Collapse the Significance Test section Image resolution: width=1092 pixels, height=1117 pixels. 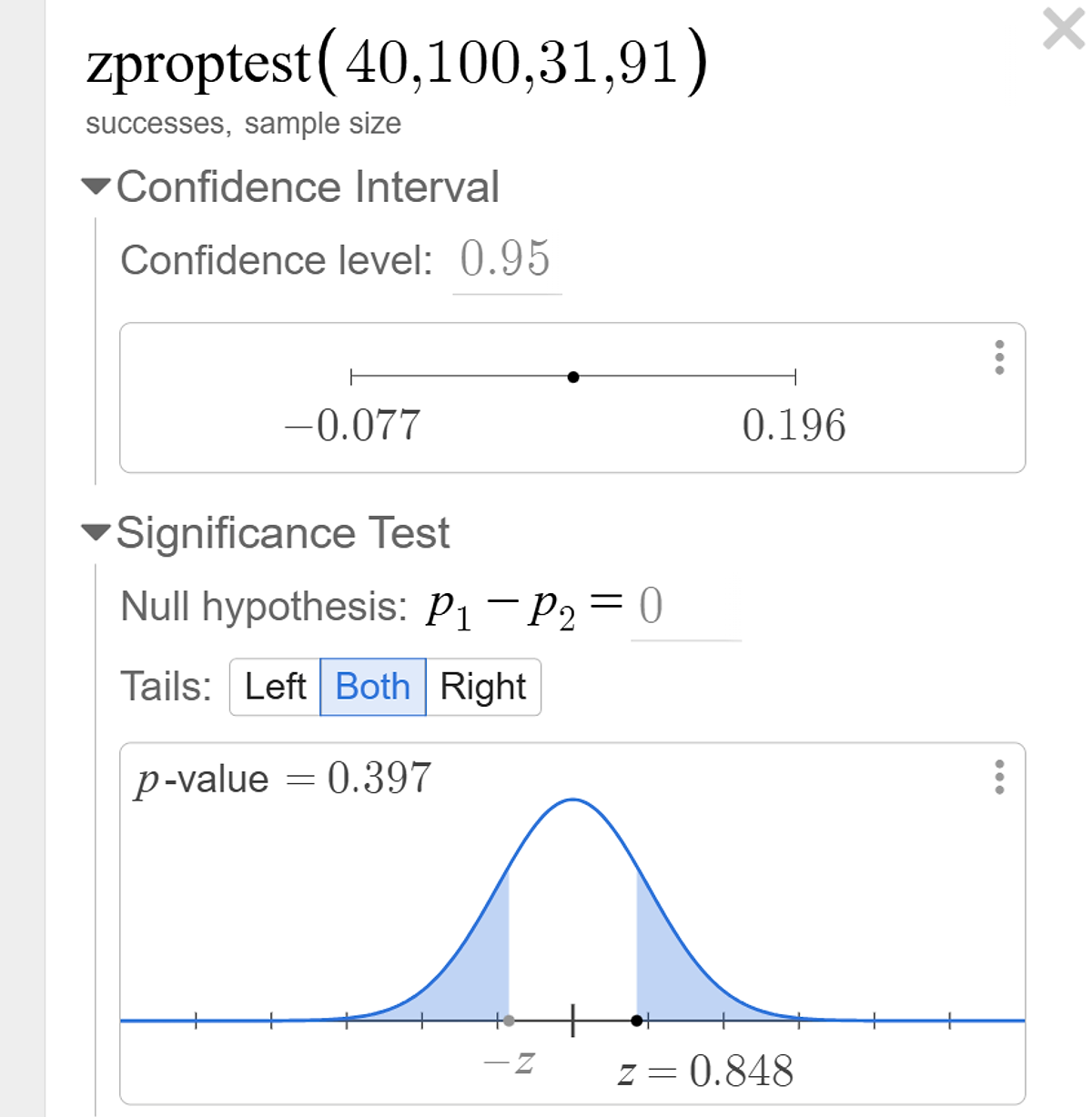96,533
